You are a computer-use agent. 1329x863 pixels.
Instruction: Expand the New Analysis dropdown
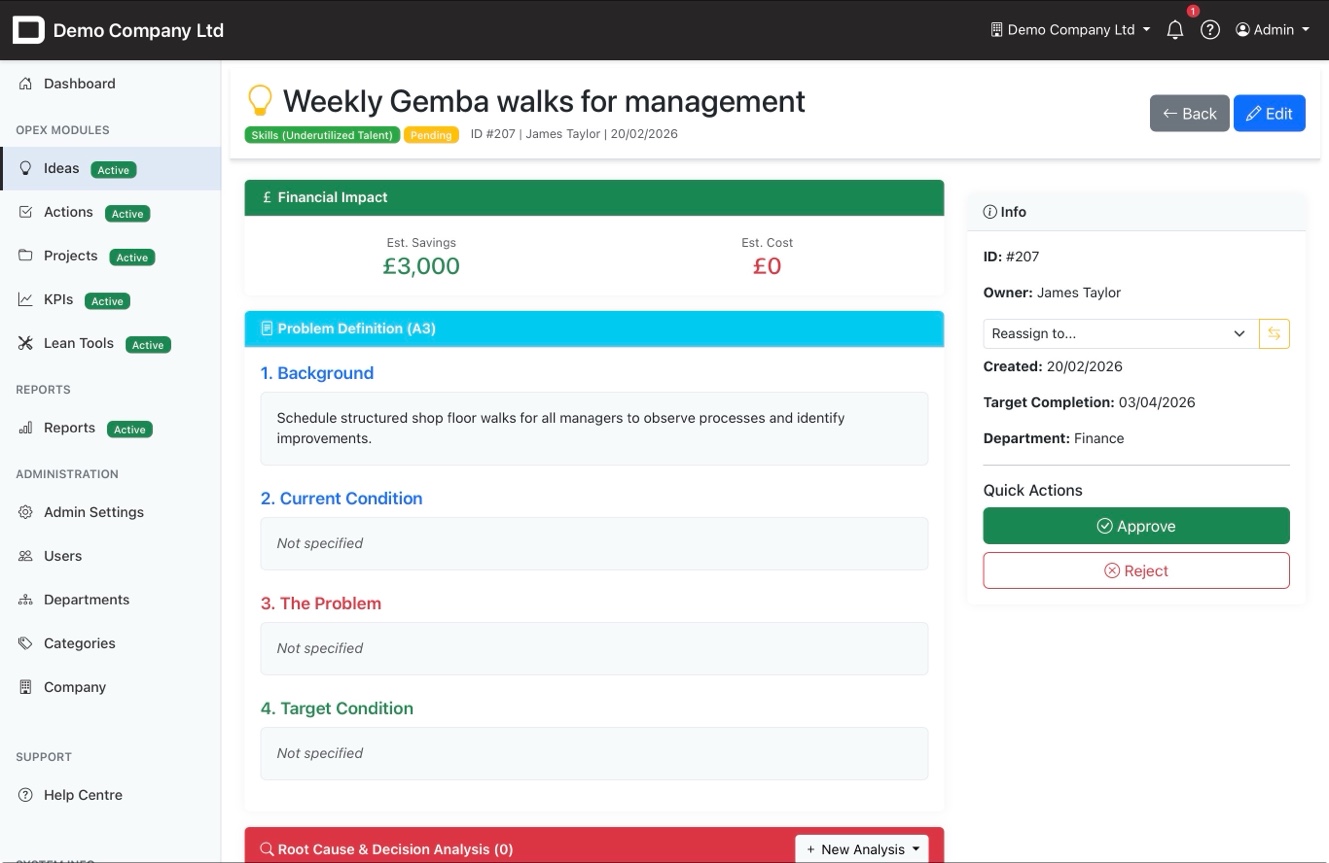pos(862,849)
